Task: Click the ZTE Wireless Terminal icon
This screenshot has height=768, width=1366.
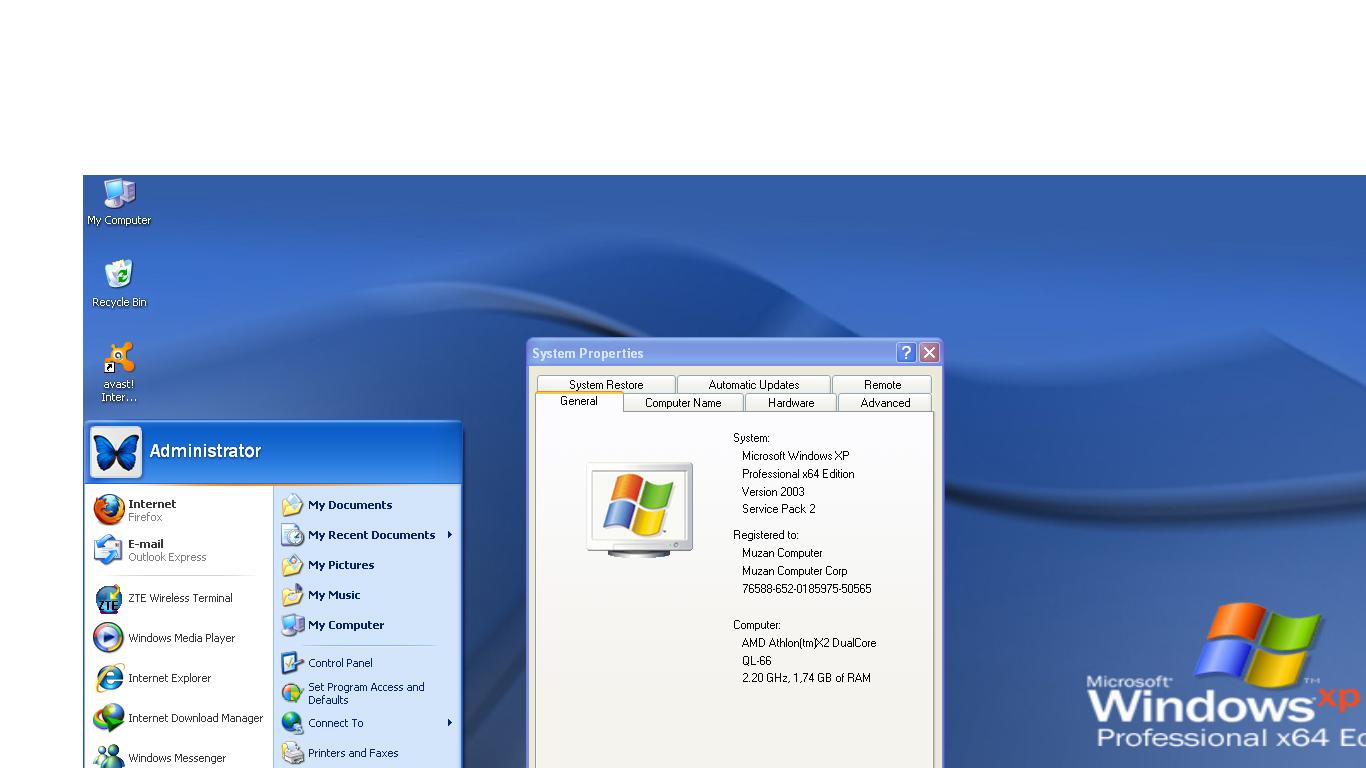Action: point(109,598)
